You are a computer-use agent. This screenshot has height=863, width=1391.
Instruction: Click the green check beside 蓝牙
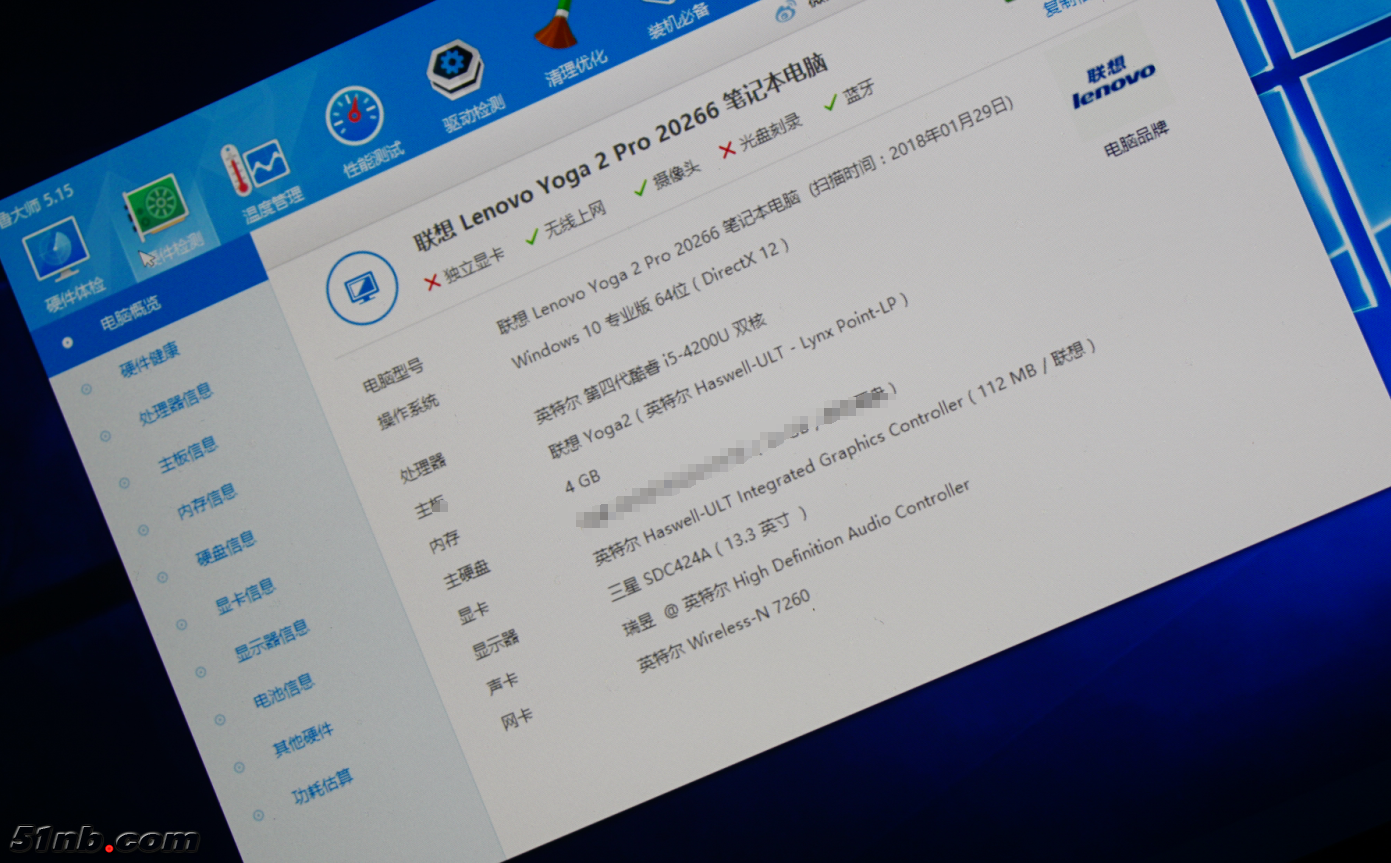[830, 102]
